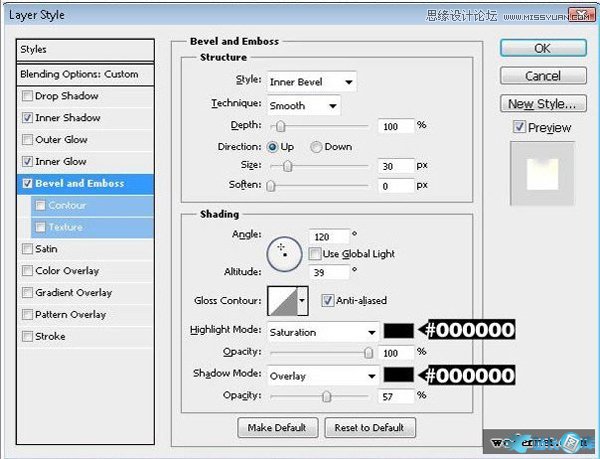Expand the Style dropdown showing Inner Bevel
600x459 pixels.
point(311,82)
